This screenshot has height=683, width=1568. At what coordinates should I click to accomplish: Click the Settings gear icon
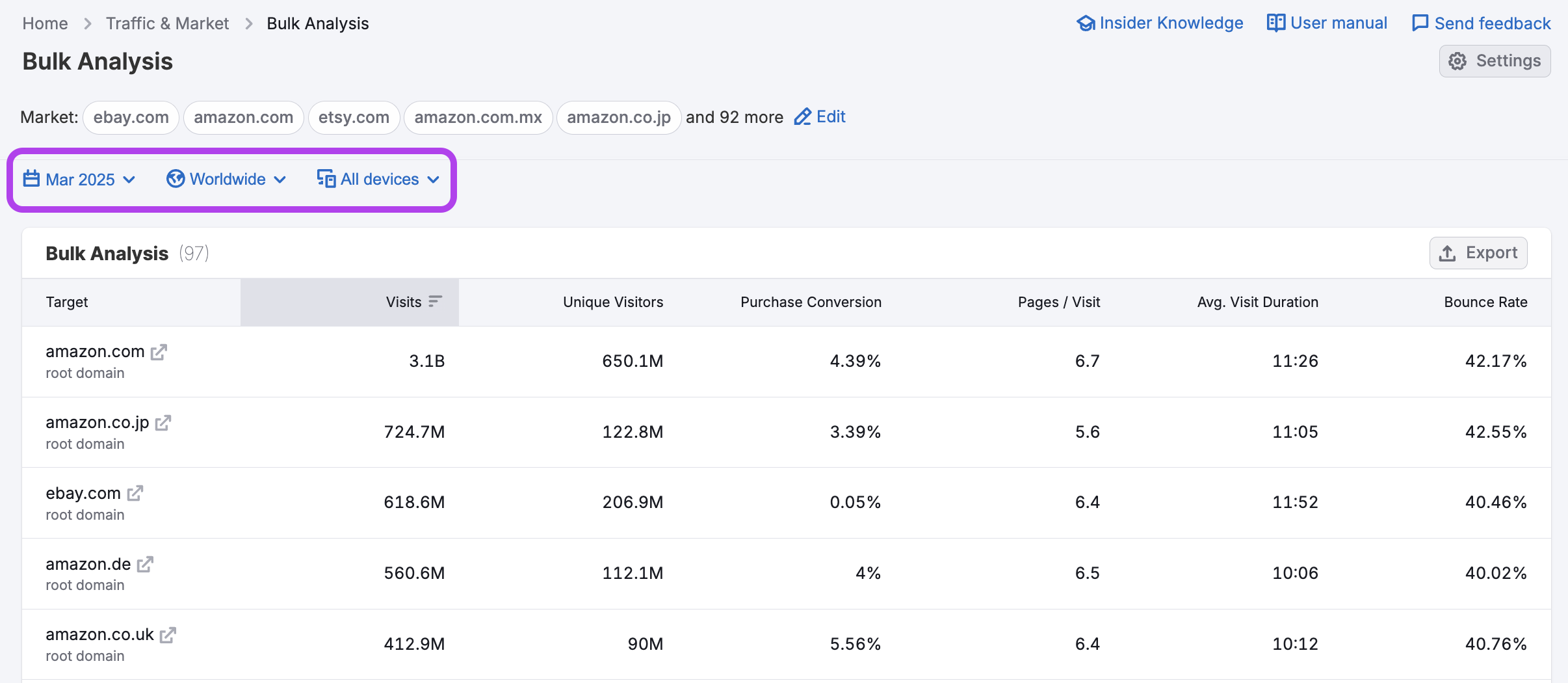click(x=1457, y=61)
